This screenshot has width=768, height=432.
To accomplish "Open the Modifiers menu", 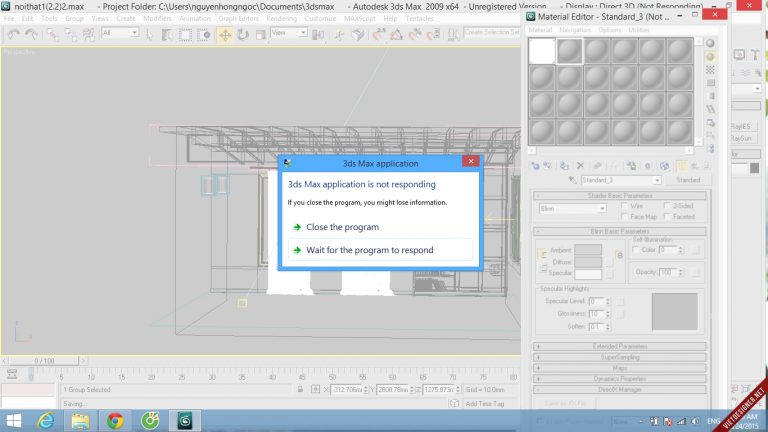I will [157, 19].
